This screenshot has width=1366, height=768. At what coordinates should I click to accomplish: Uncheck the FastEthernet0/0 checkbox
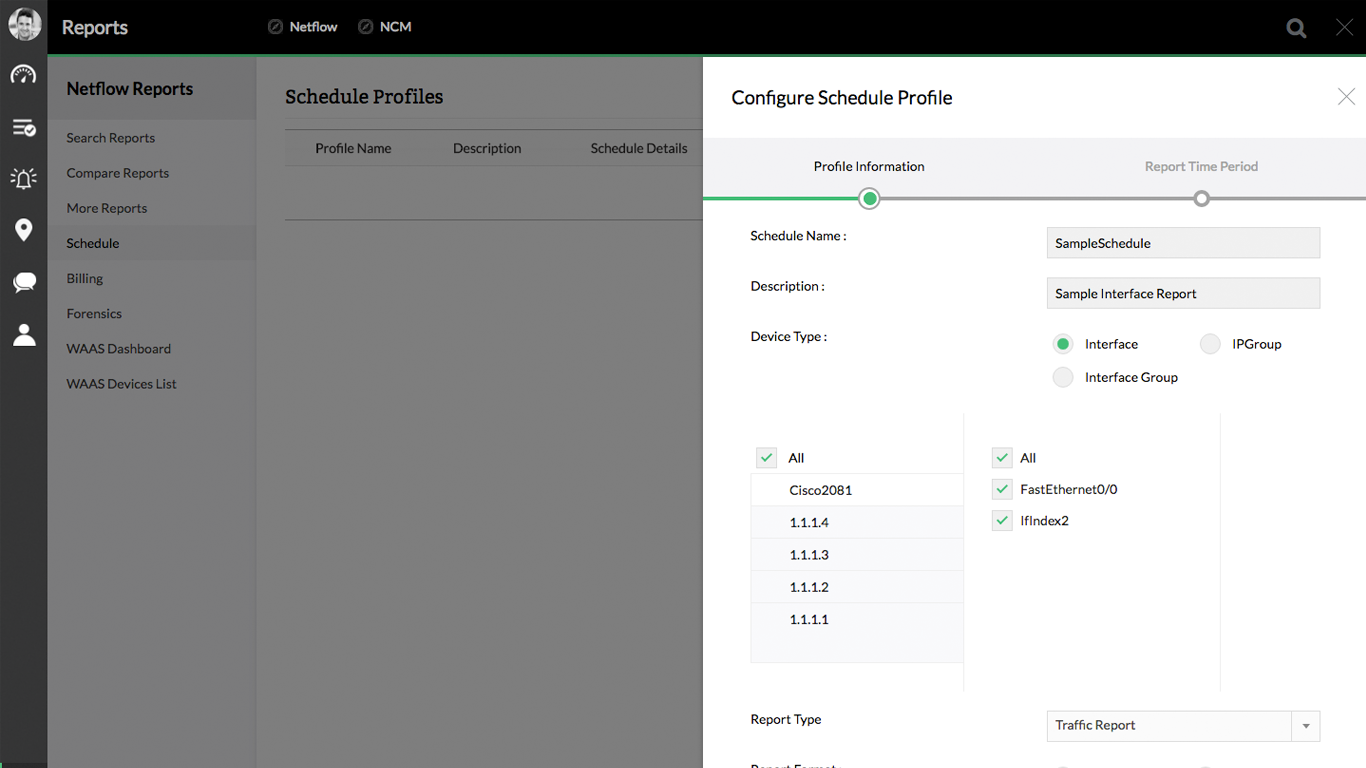(1002, 489)
